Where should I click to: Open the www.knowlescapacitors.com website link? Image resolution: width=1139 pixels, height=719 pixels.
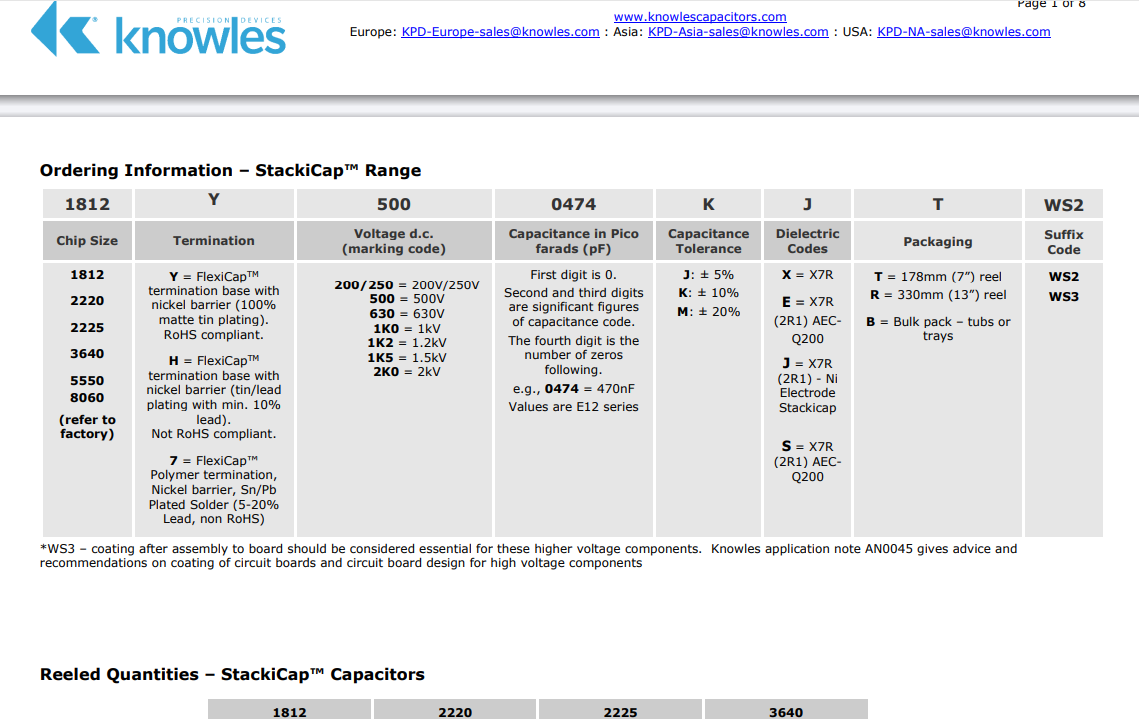[699, 17]
